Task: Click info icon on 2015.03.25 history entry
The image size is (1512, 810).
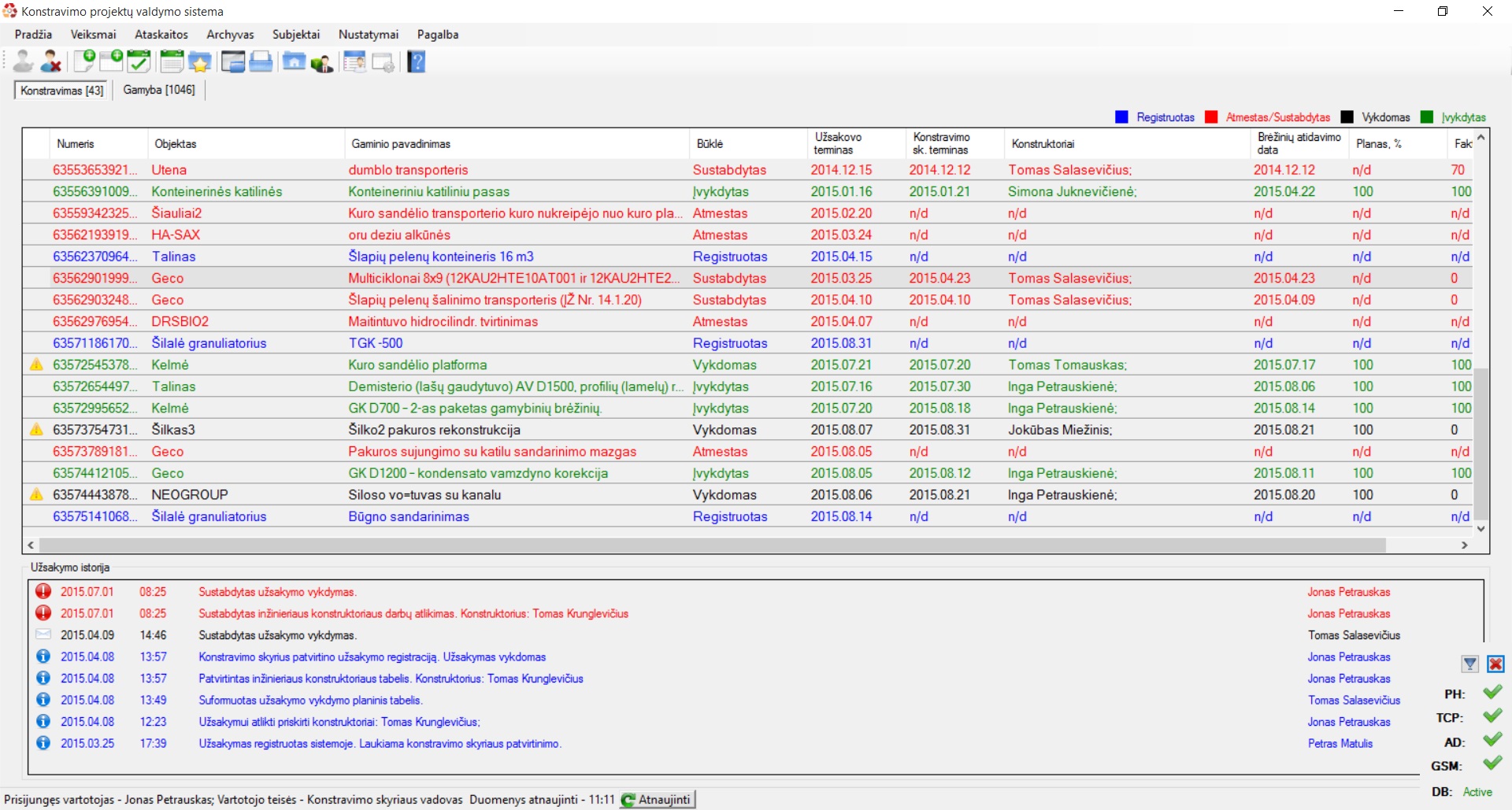Action: point(43,742)
